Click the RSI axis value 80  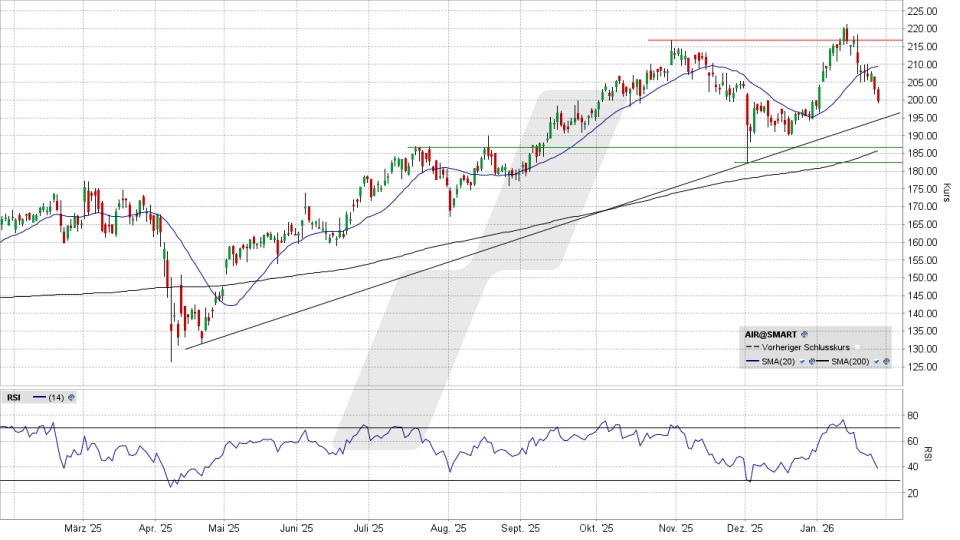coord(912,415)
